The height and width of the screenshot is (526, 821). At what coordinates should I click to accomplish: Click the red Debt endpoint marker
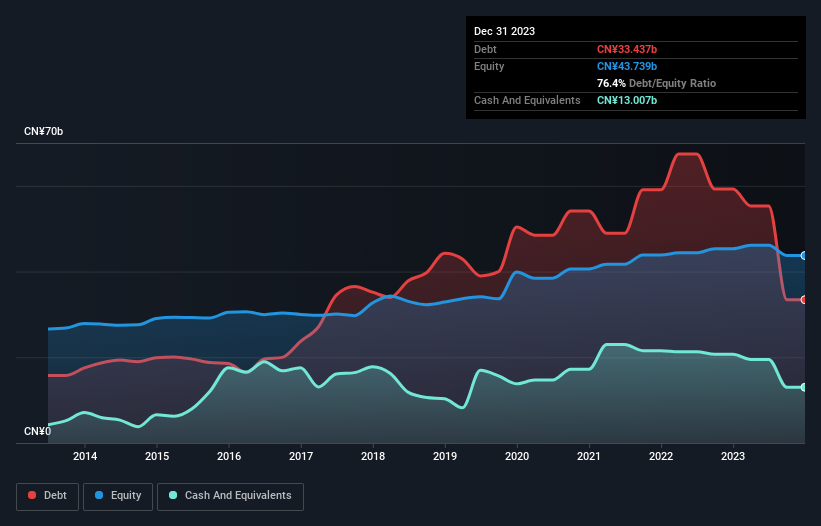pos(804,300)
